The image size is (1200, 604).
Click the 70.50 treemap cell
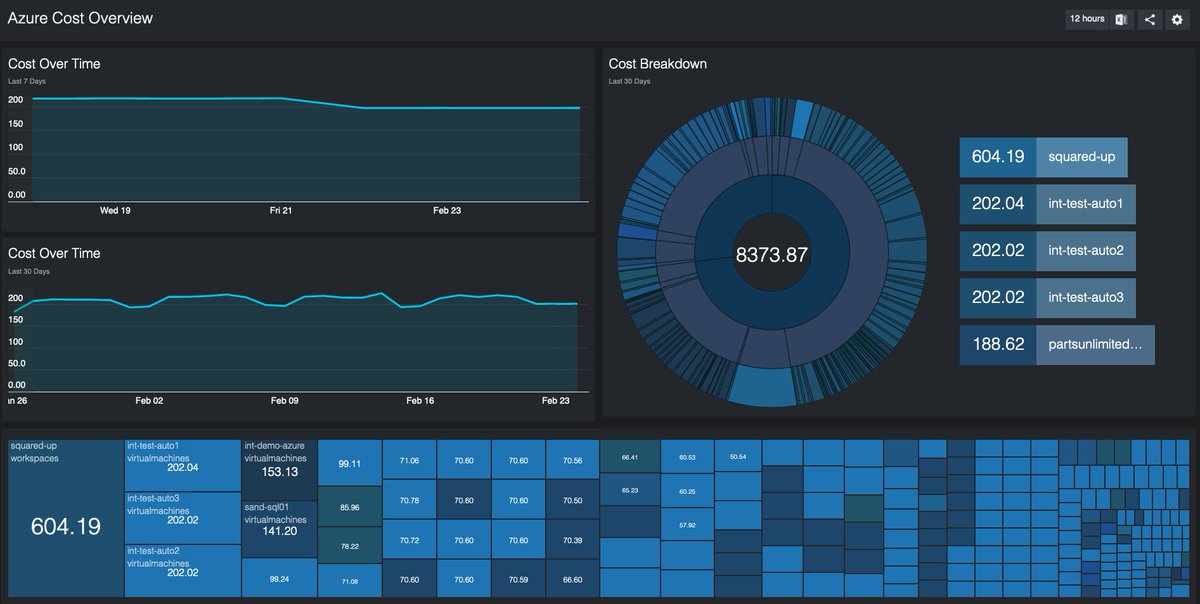572,500
